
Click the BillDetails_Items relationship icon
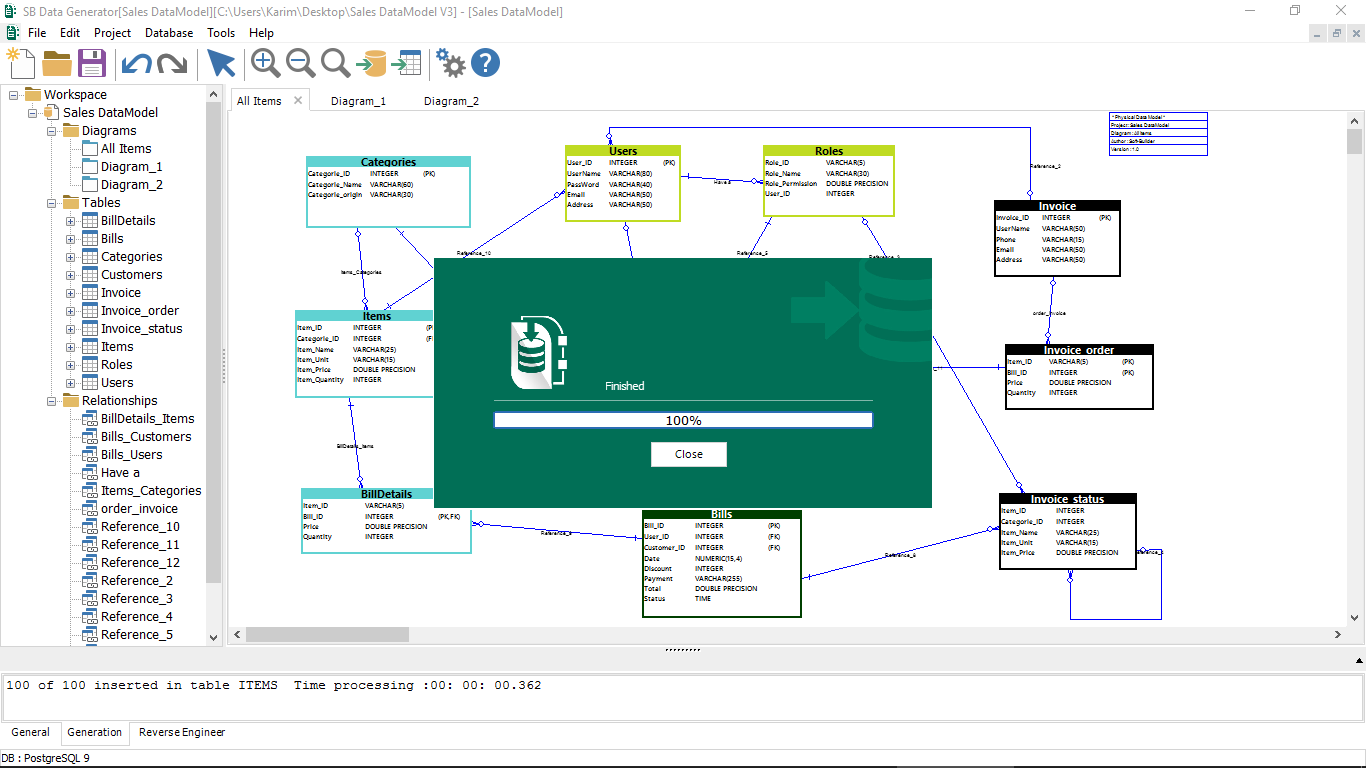click(89, 418)
